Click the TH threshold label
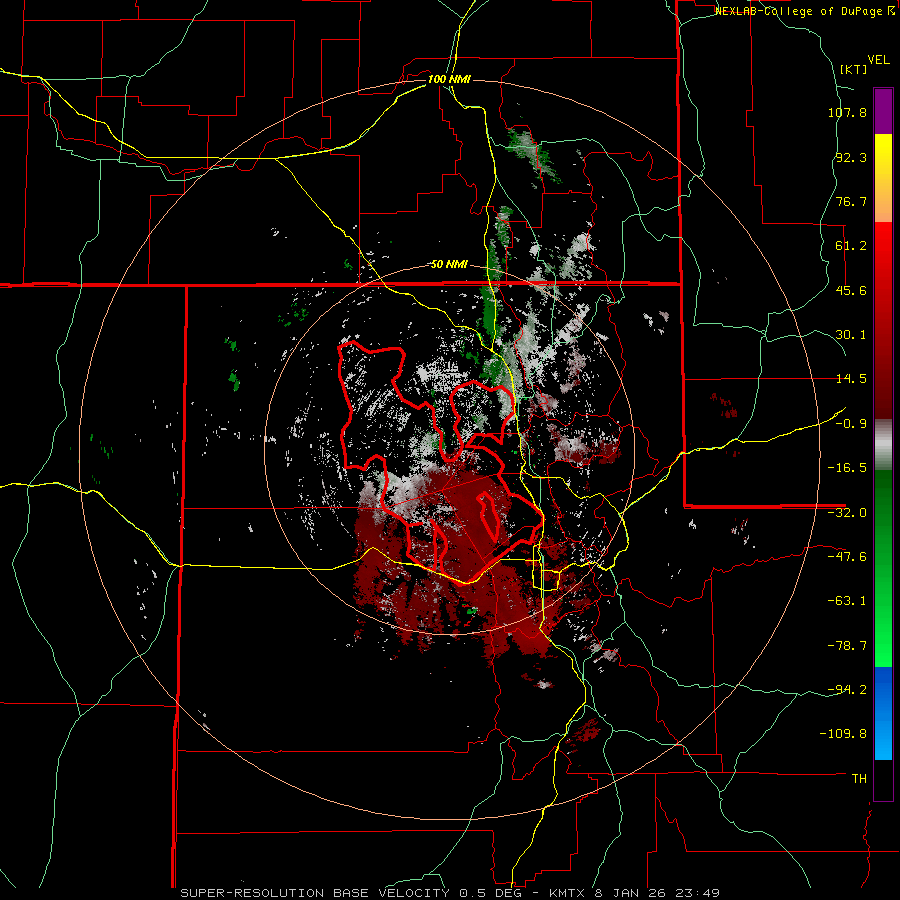900x900 pixels. (859, 779)
